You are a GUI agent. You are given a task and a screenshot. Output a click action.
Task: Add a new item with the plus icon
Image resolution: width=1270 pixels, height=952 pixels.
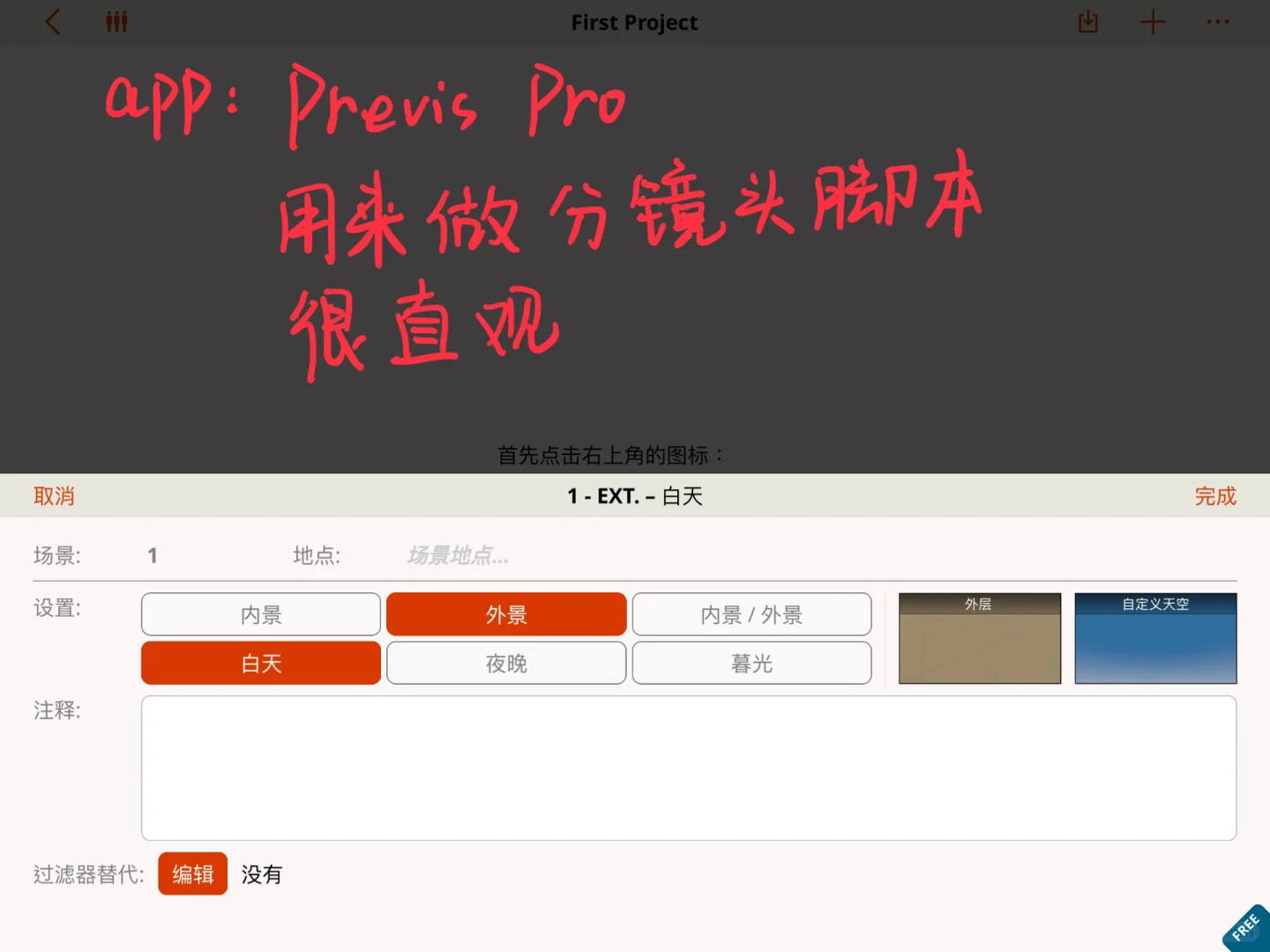[x=1152, y=22]
